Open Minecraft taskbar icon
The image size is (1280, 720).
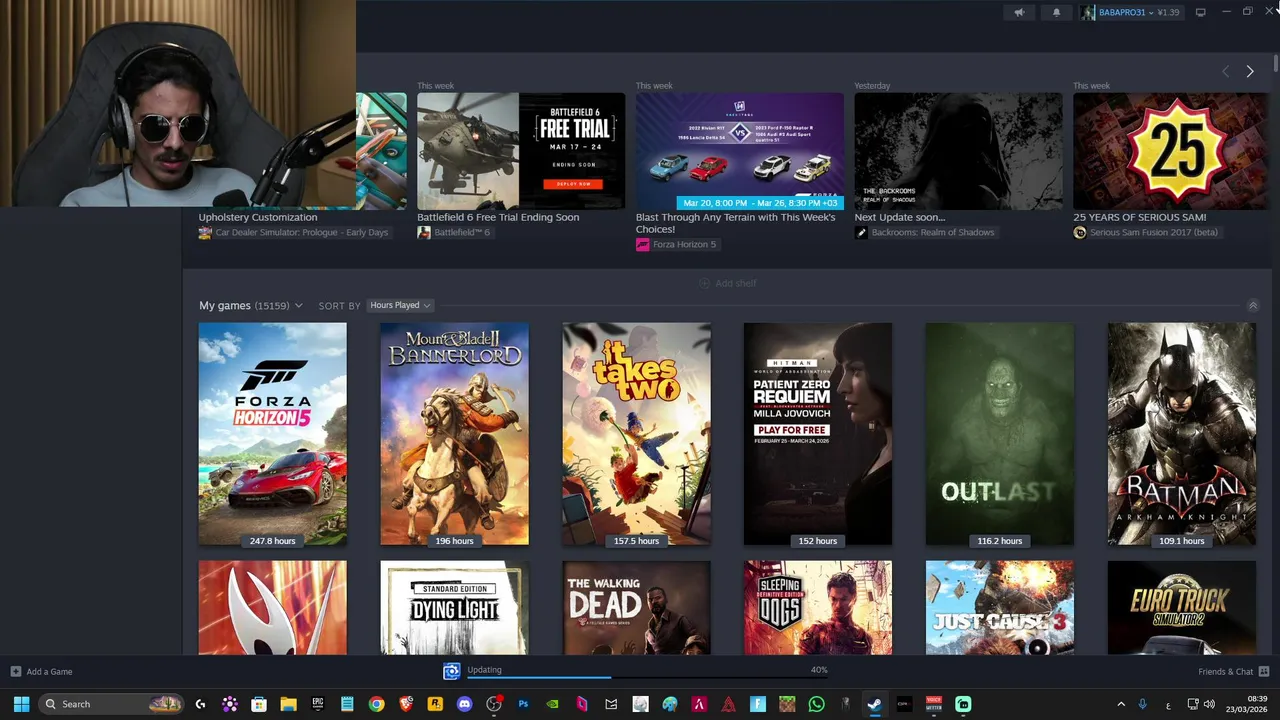(787, 704)
